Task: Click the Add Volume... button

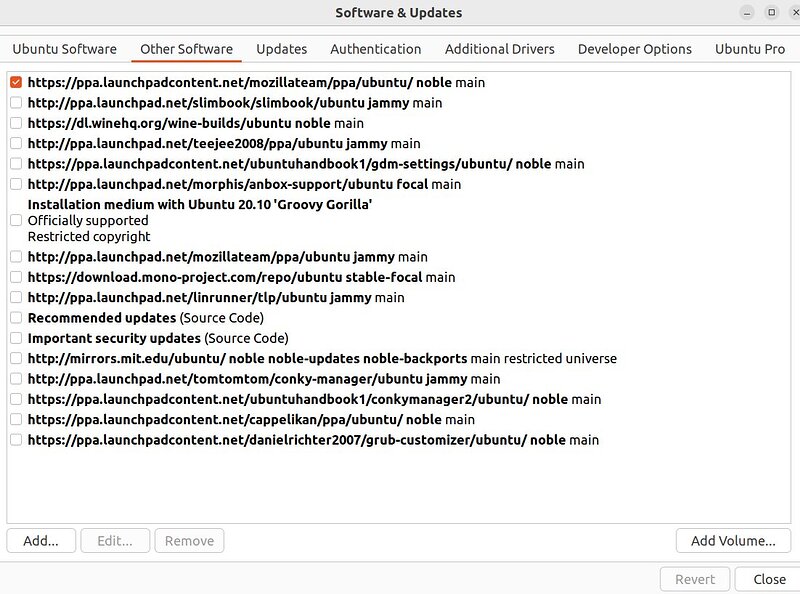Action: (733, 541)
